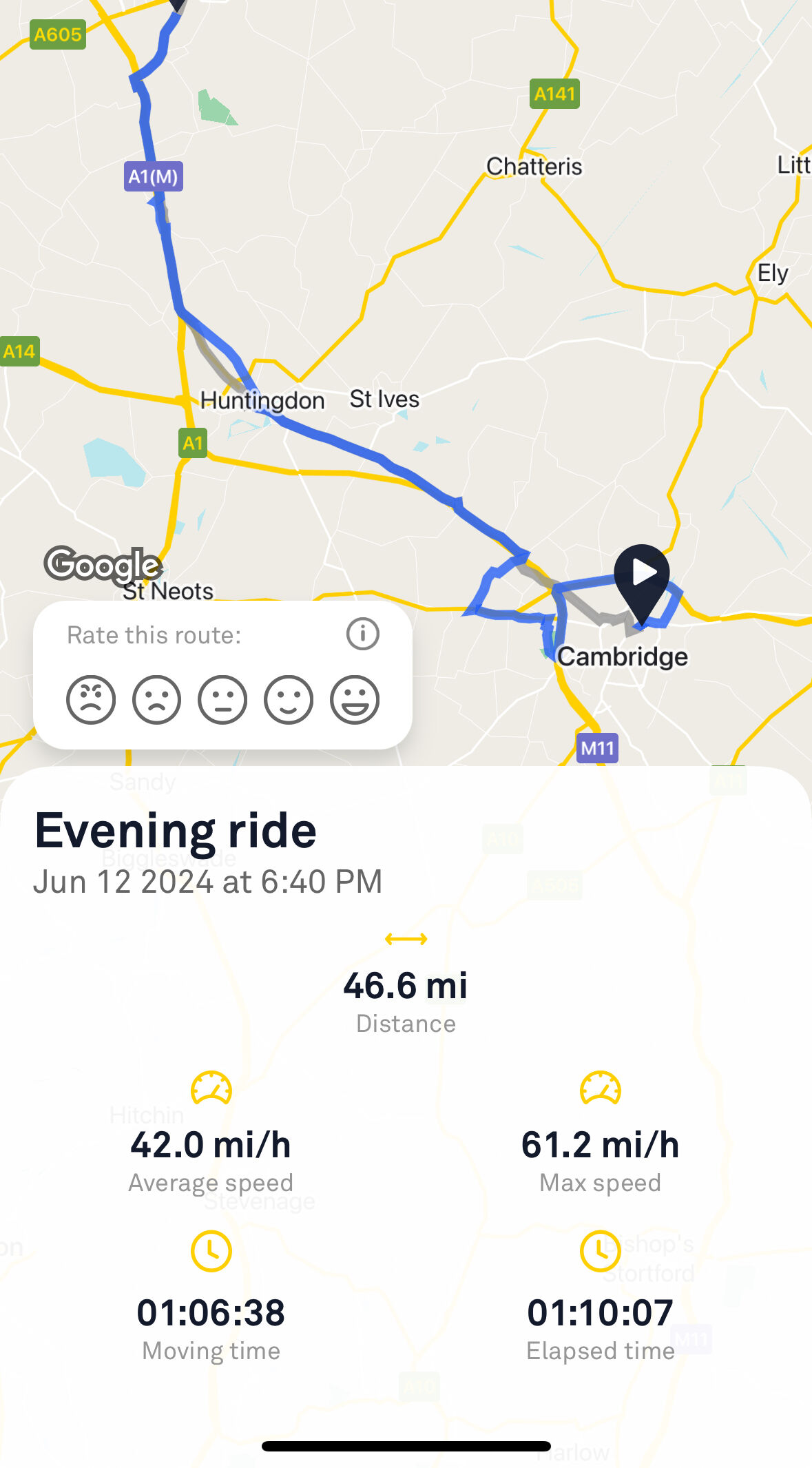This screenshot has height=1468, width=812.
Task: Click the Google logo on map
Action: [103, 565]
